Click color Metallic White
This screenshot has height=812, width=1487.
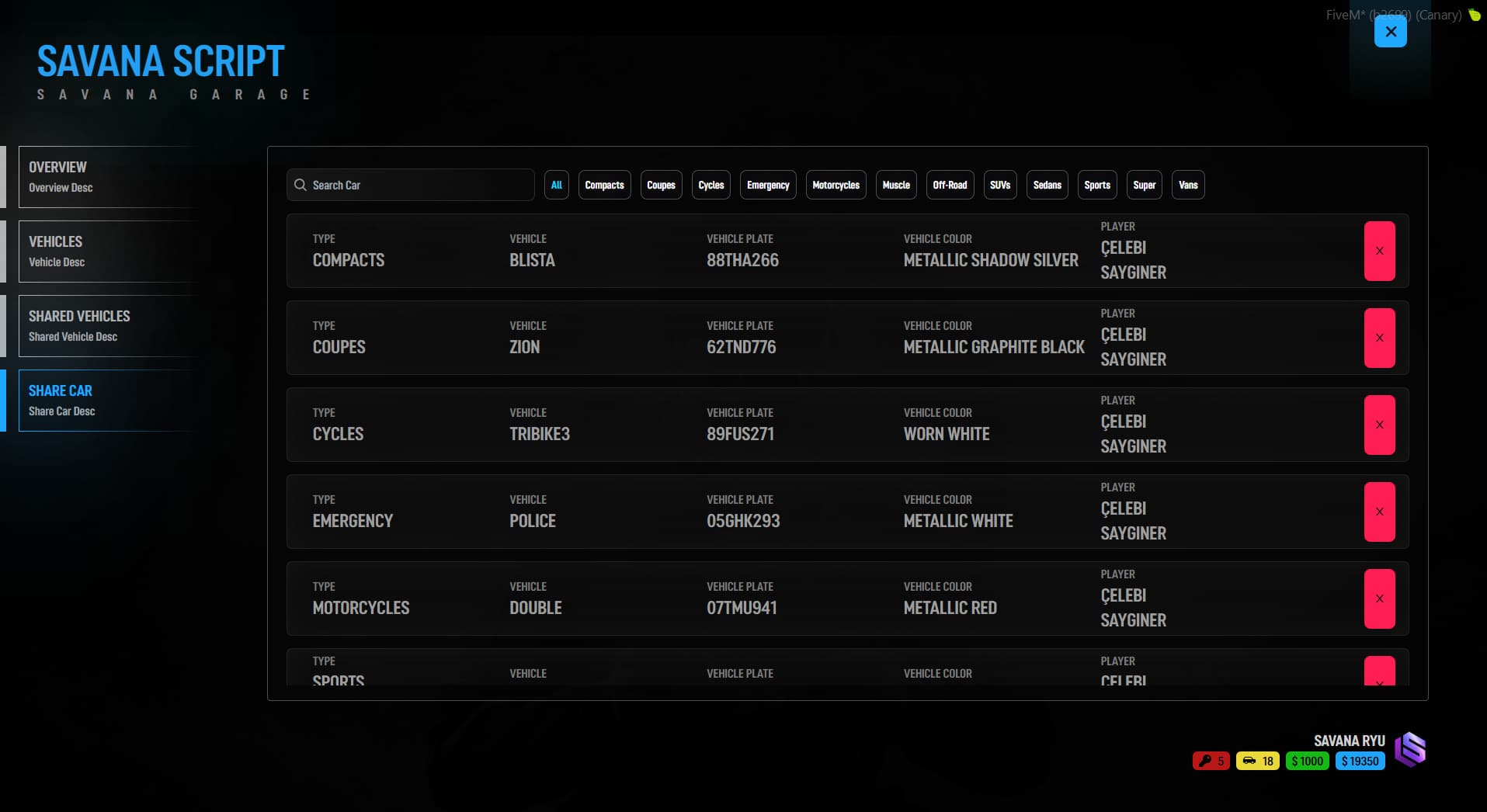click(x=958, y=521)
